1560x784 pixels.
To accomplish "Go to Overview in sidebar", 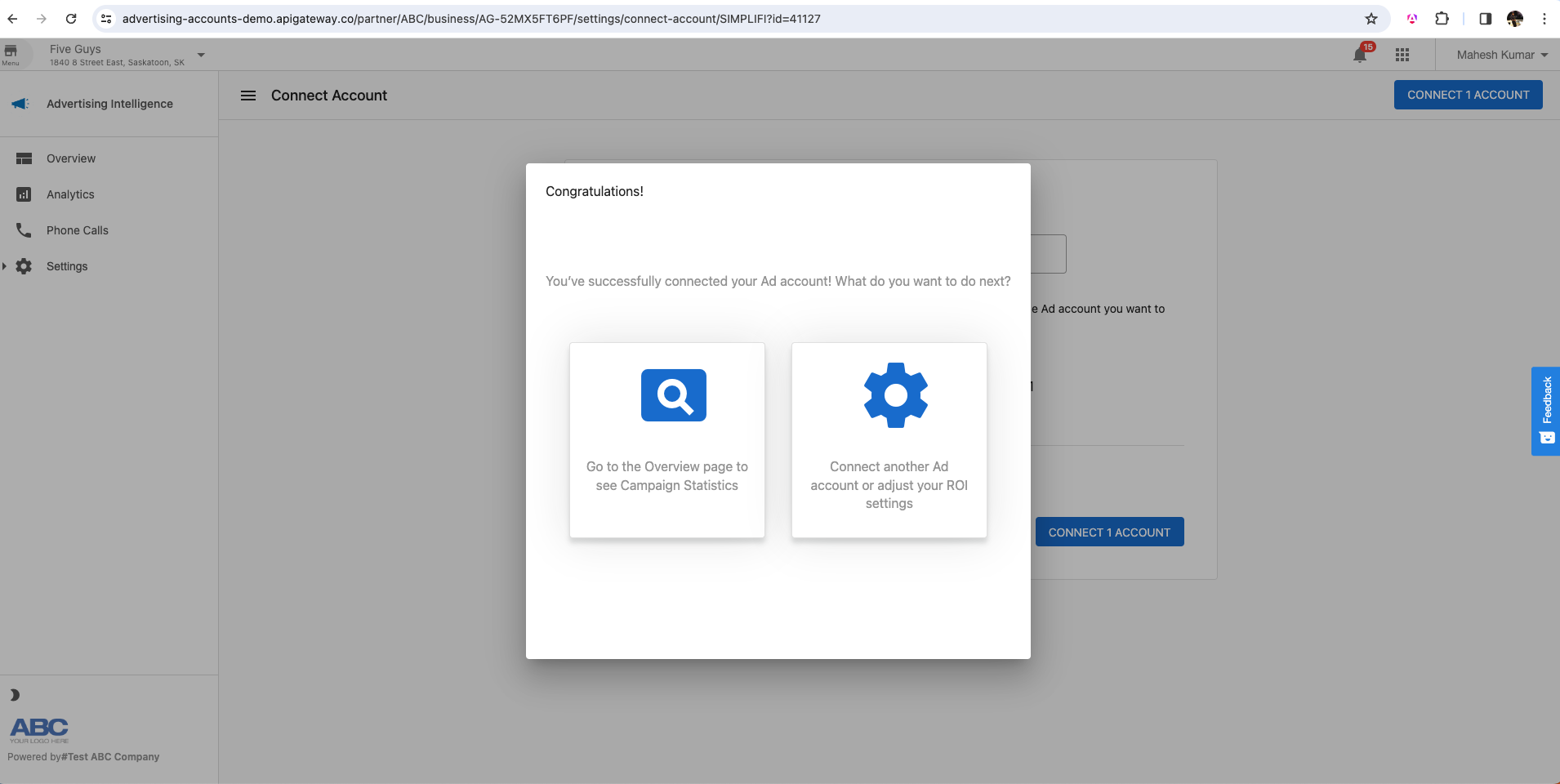I will coord(71,158).
